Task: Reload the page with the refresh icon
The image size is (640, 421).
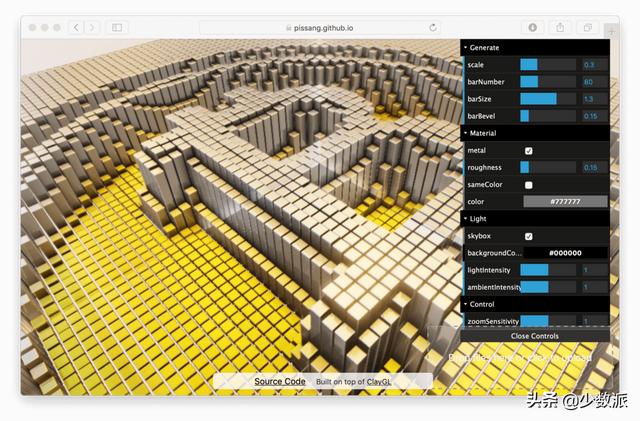Action: pos(433,27)
